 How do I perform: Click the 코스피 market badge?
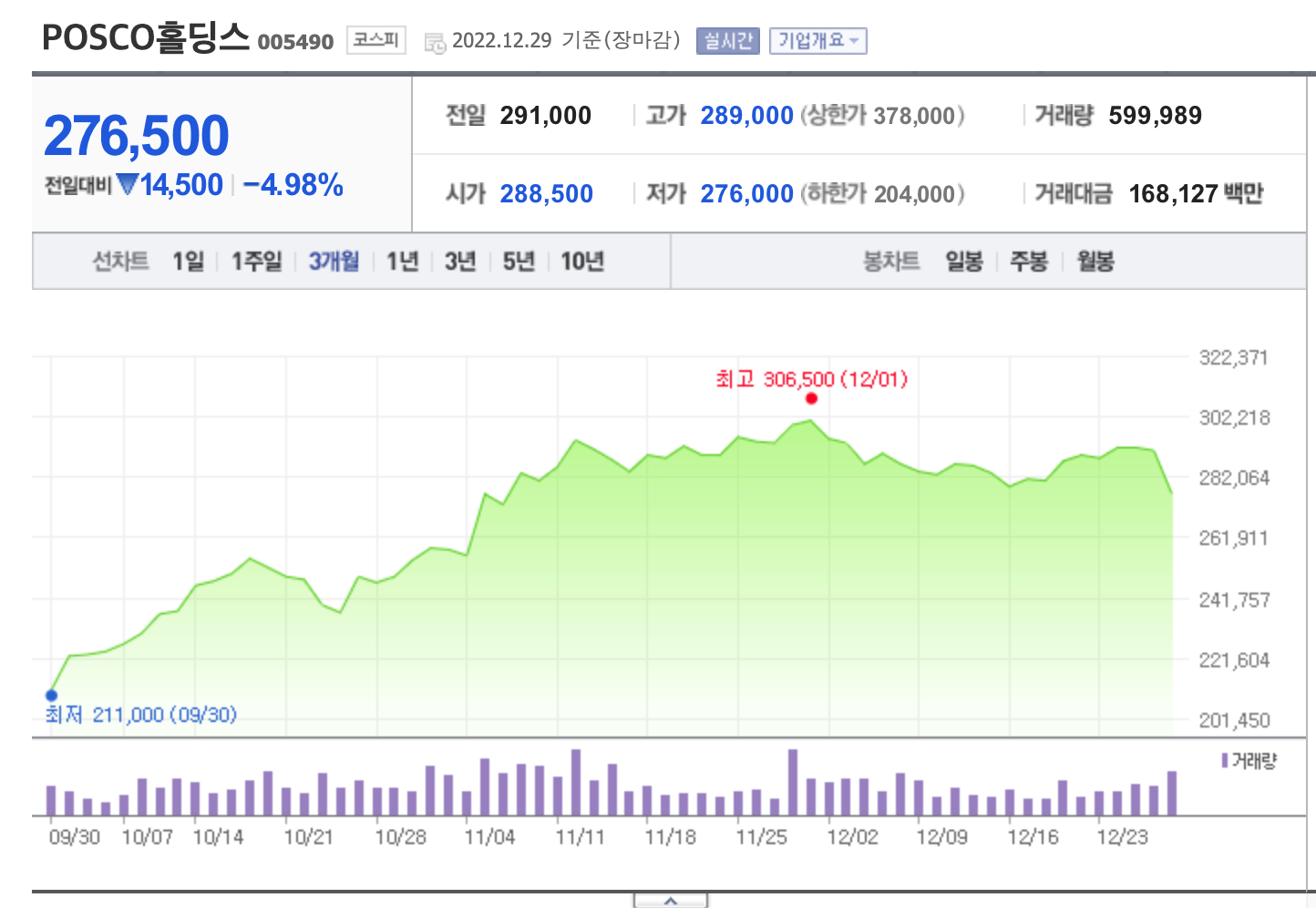[376, 40]
